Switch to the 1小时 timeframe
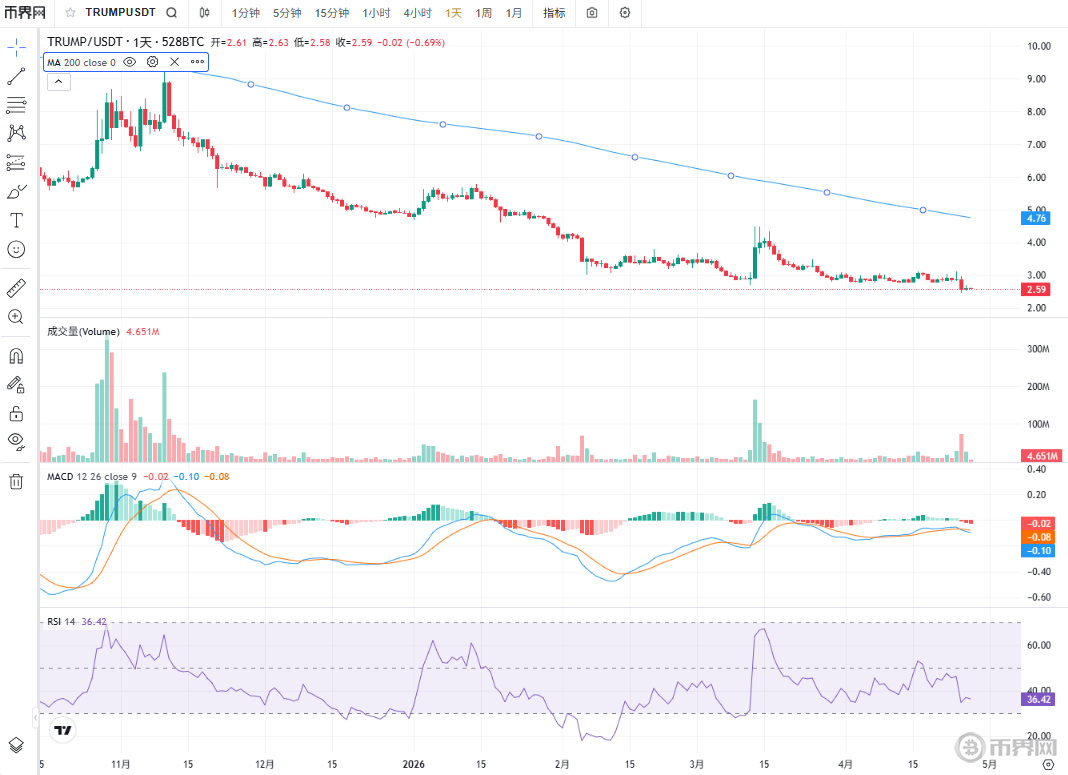Screen dimensions: 1068x775 376,13
